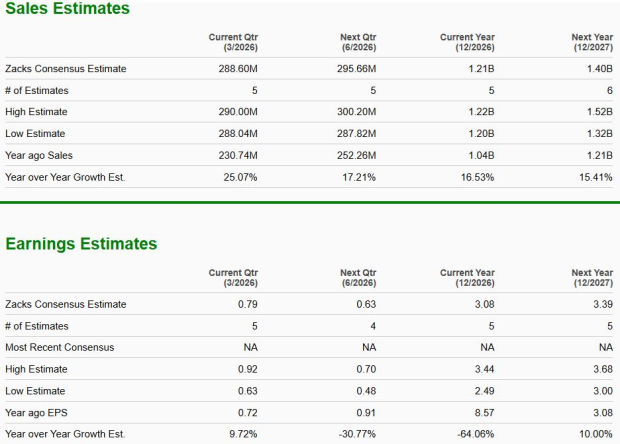Click the earnings Low Estimate value 2.49
This screenshot has height=444, width=620.
coord(484,391)
